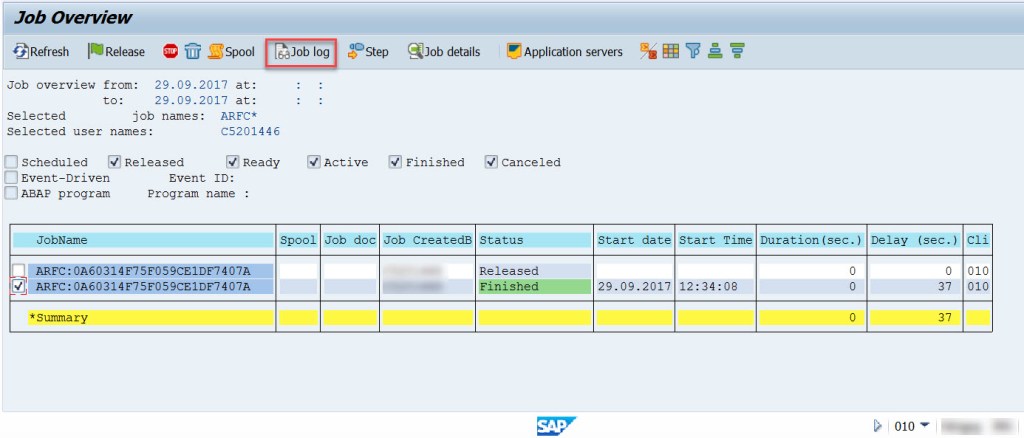Click the JobName column header
Screen dimensions: 1024x438
(143, 240)
